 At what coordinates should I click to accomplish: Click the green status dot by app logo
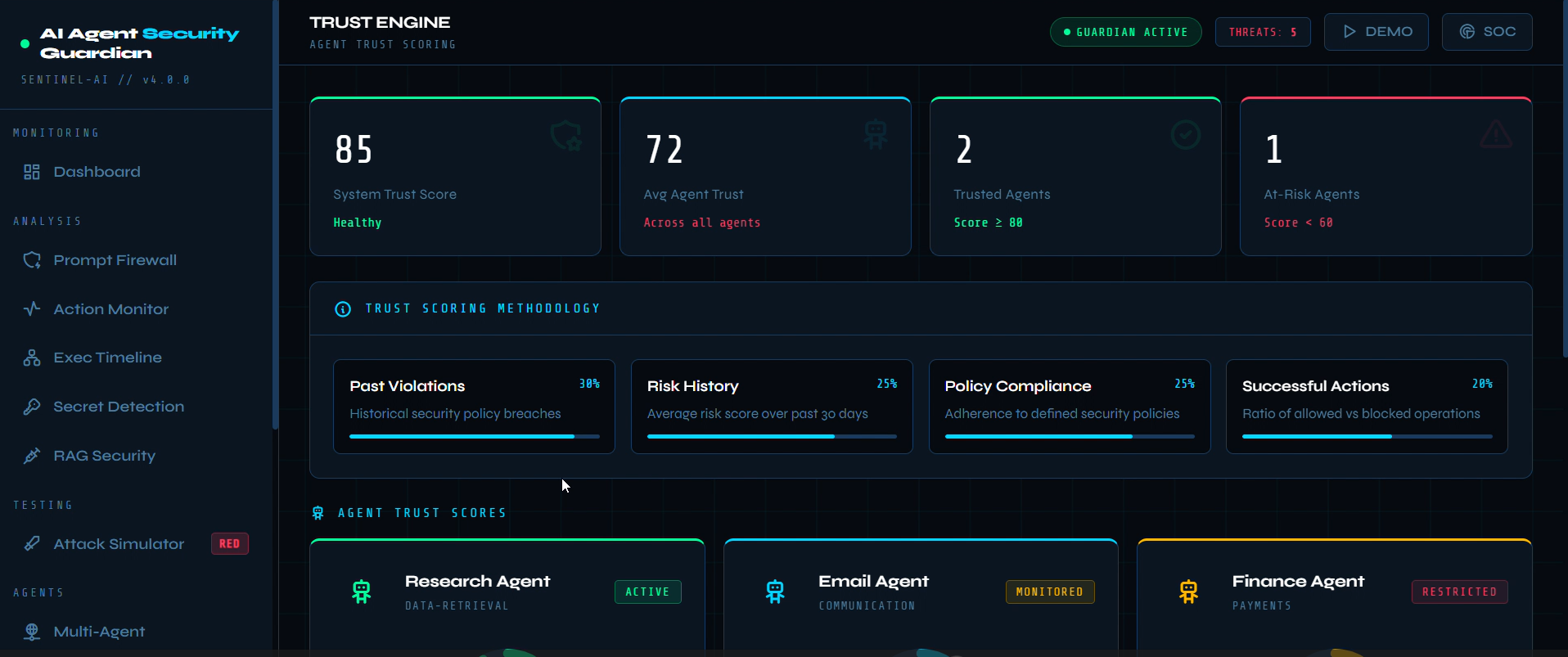(25, 43)
